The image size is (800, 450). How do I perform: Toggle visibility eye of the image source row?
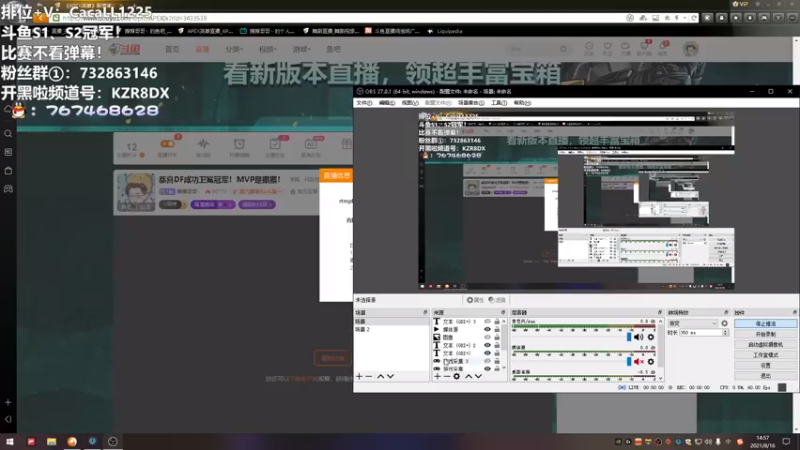tap(487, 337)
